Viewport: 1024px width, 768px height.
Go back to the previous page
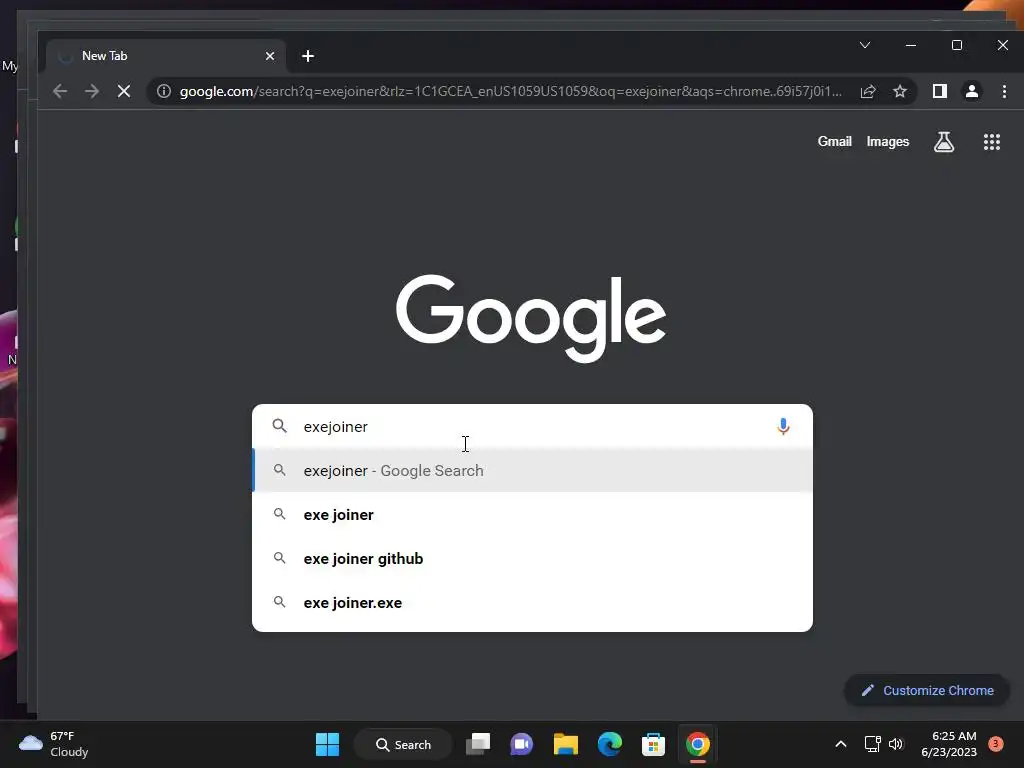(60, 91)
